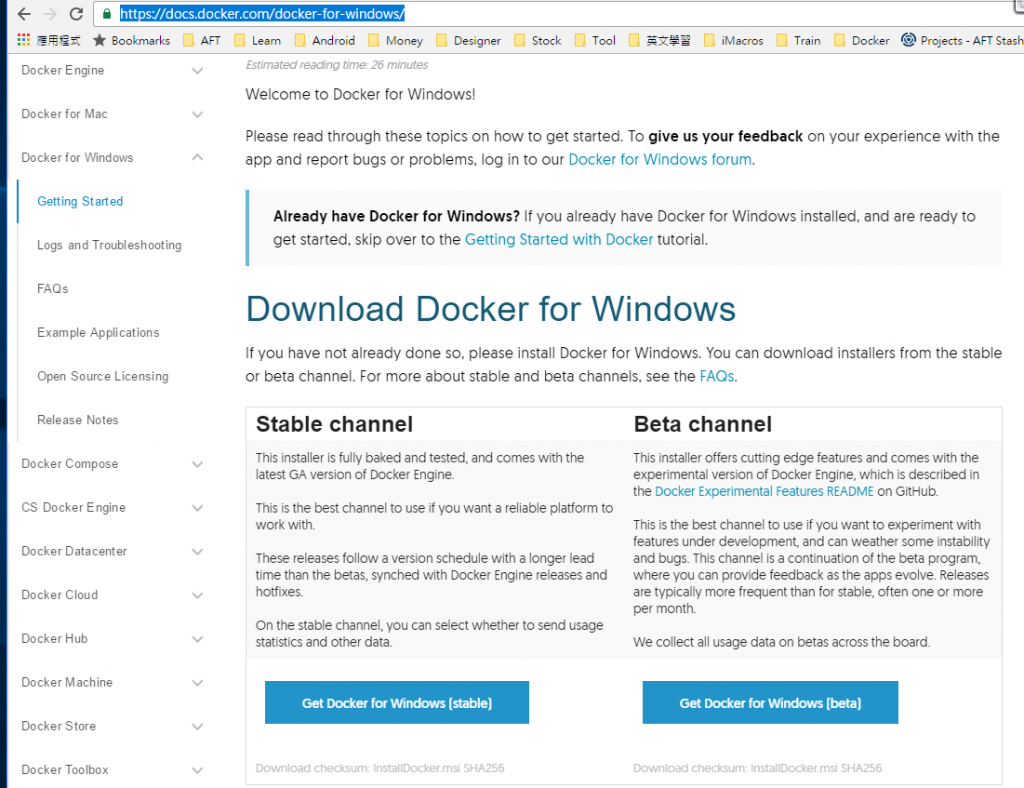This screenshot has height=788, width=1024.
Task: Follow the Docker for Windows forum link
Action: tap(660, 159)
